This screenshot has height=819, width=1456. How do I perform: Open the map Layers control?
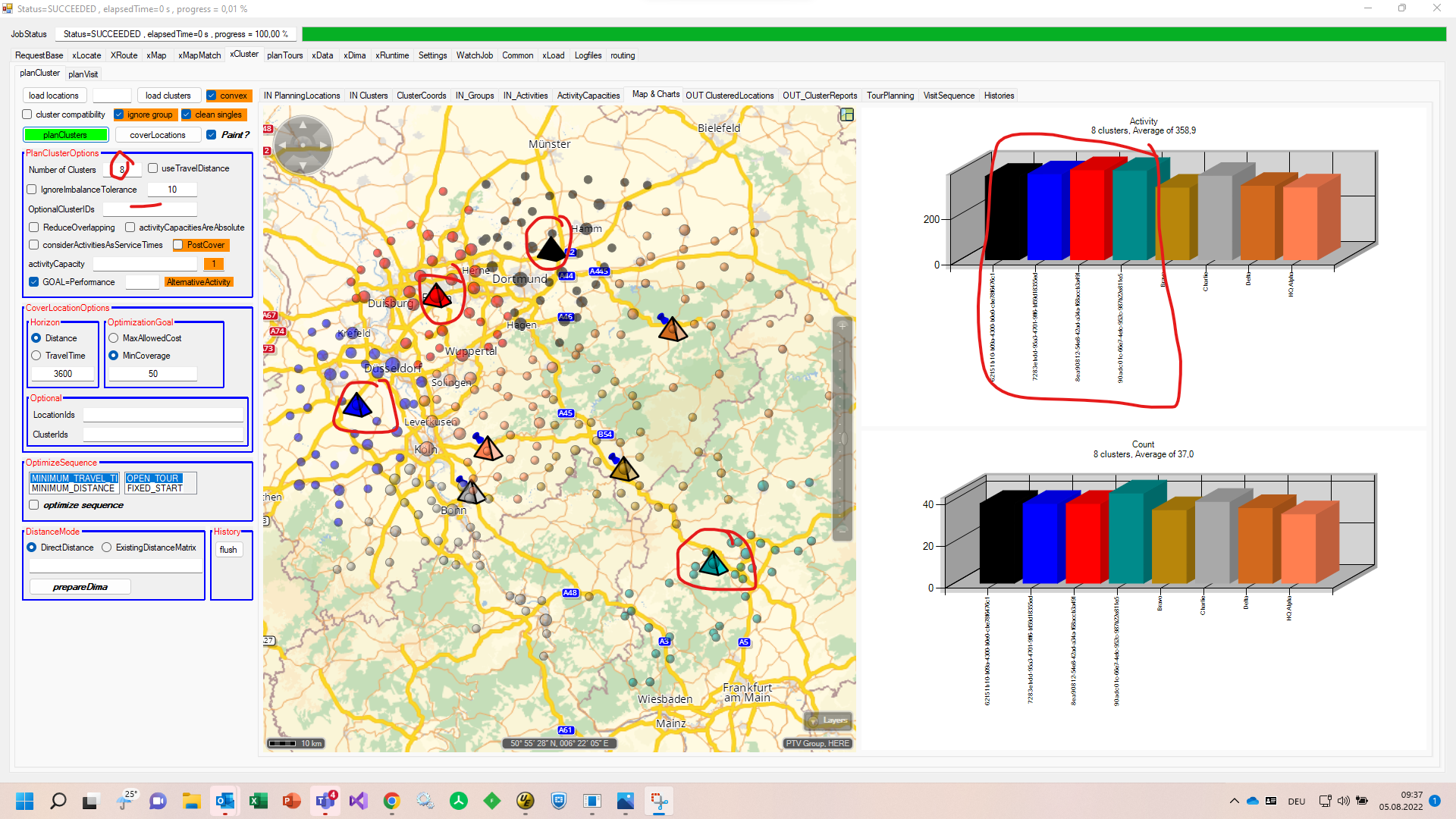(828, 720)
